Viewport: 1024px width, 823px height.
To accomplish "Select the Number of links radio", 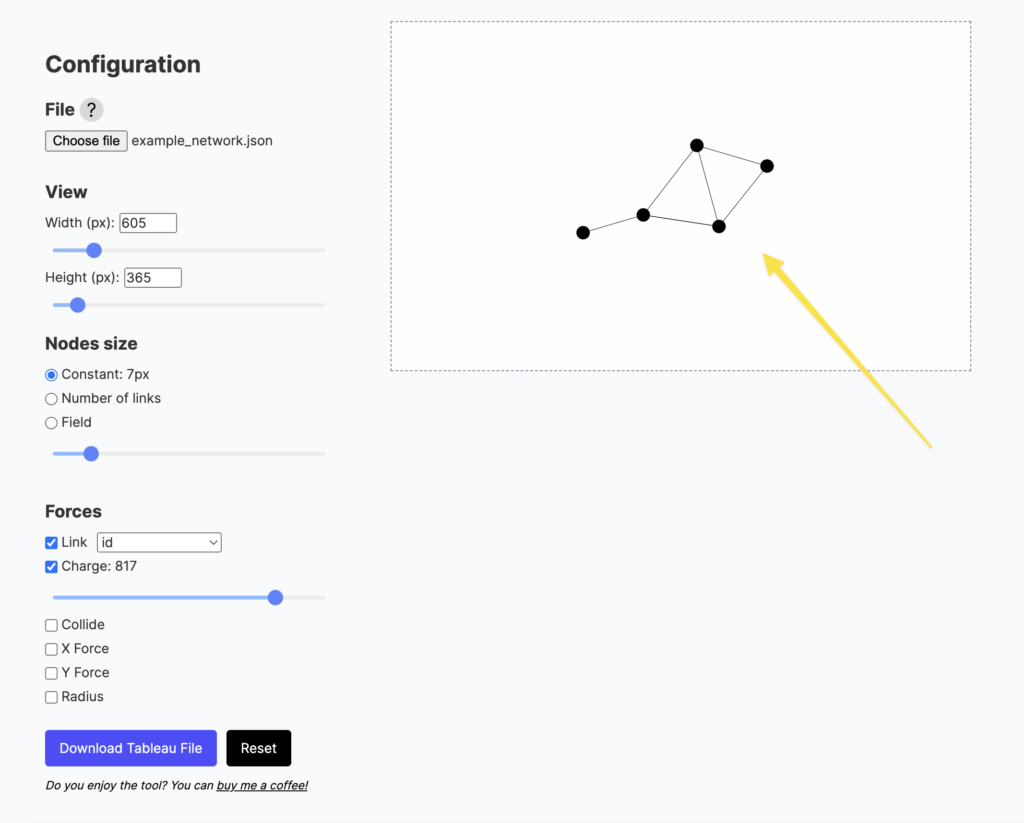I will point(52,399).
